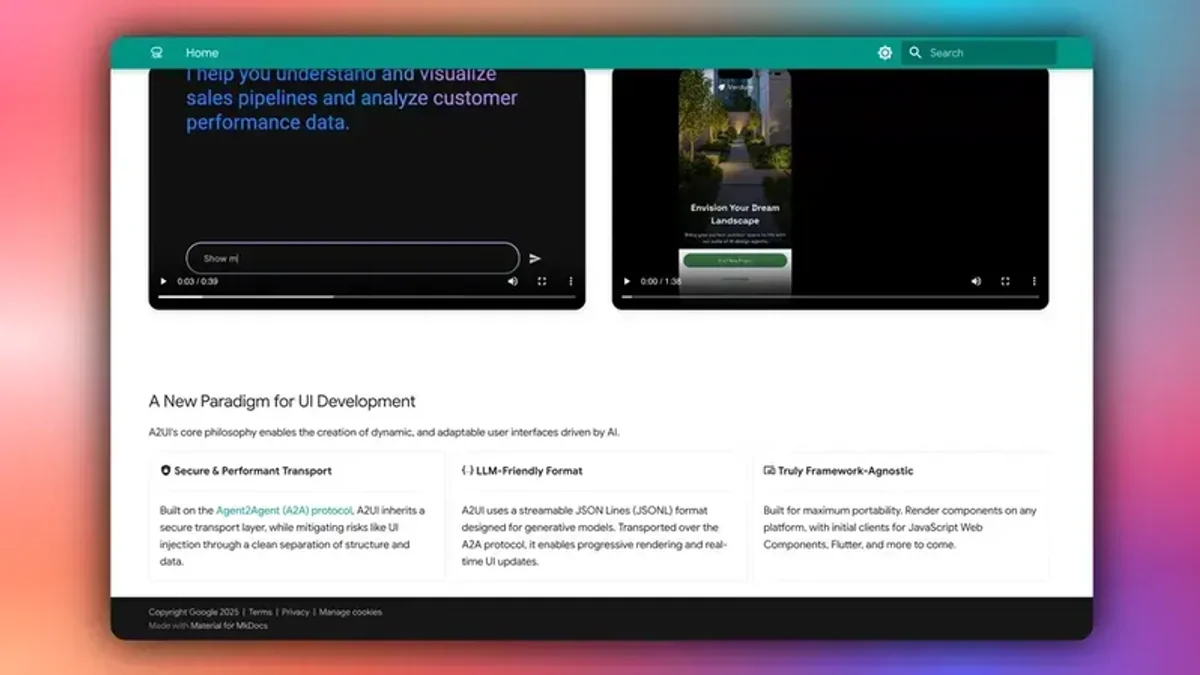Open the settings gear in the top bar

click(884, 52)
